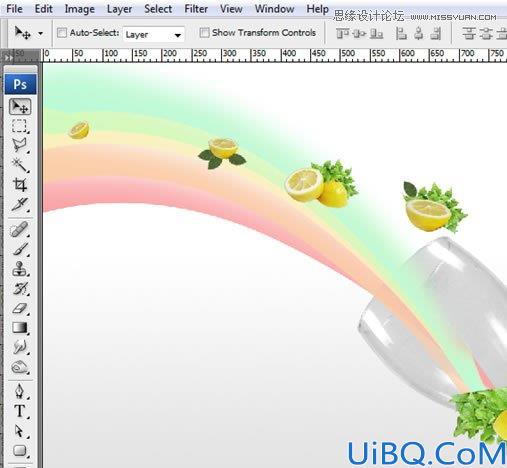Viewport: 507px width, 468px height.
Task: Click the Ps logo on the toolbox
Action: pos(20,84)
